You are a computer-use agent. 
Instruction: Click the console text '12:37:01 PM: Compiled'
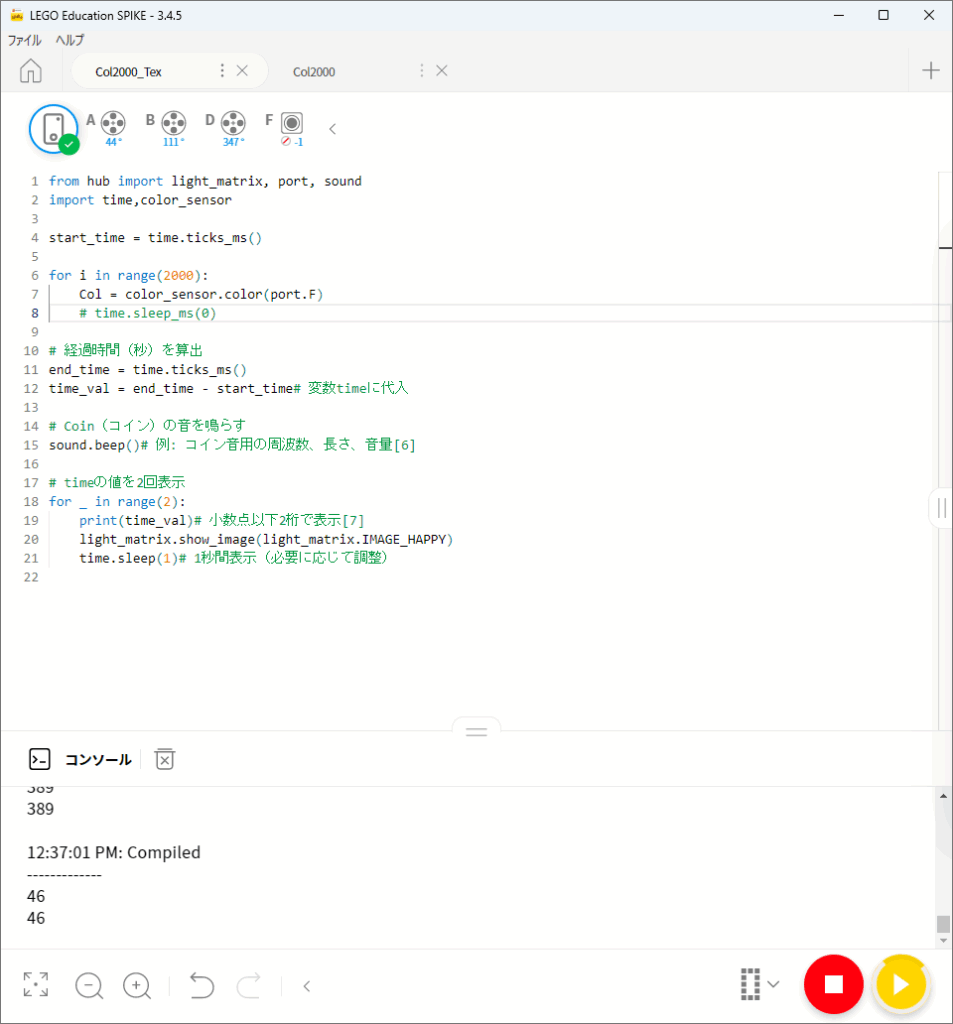click(114, 853)
